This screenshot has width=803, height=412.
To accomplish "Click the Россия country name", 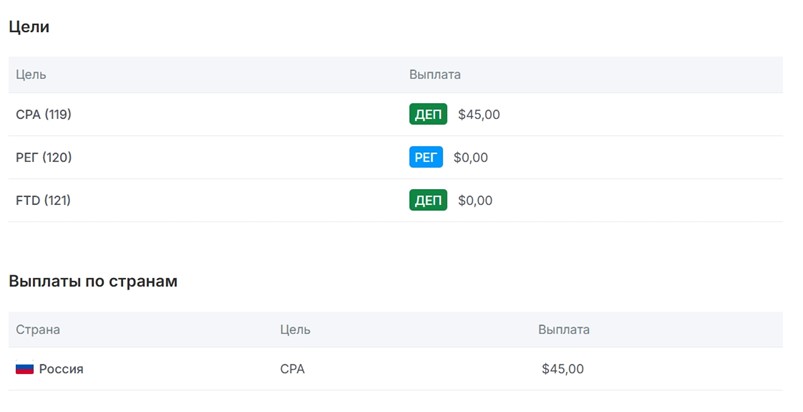I will (x=61, y=369).
